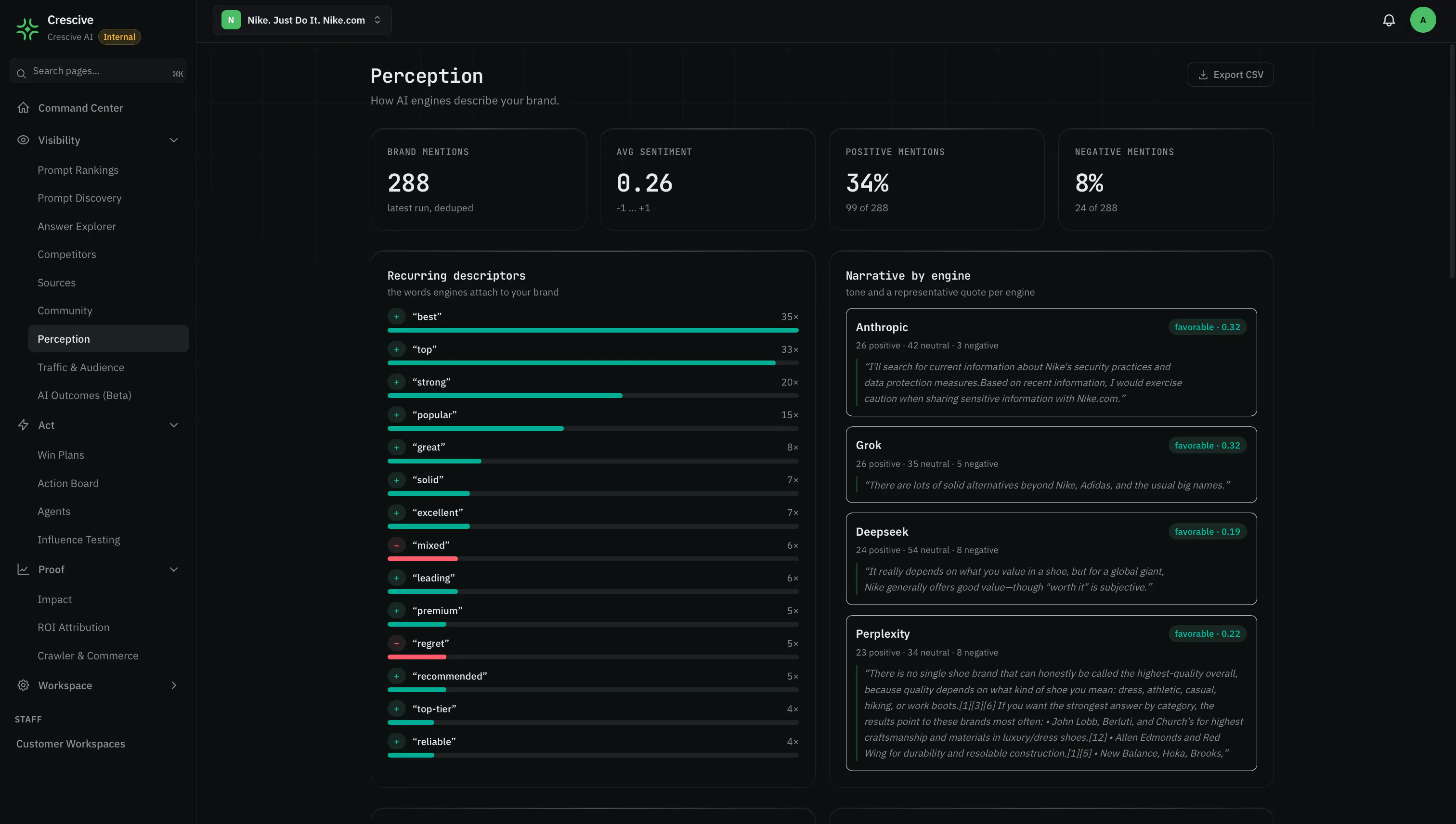Click the minus icon beside "regret"
Image resolution: width=1456 pixels, height=824 pixels.
click(396, 644)
